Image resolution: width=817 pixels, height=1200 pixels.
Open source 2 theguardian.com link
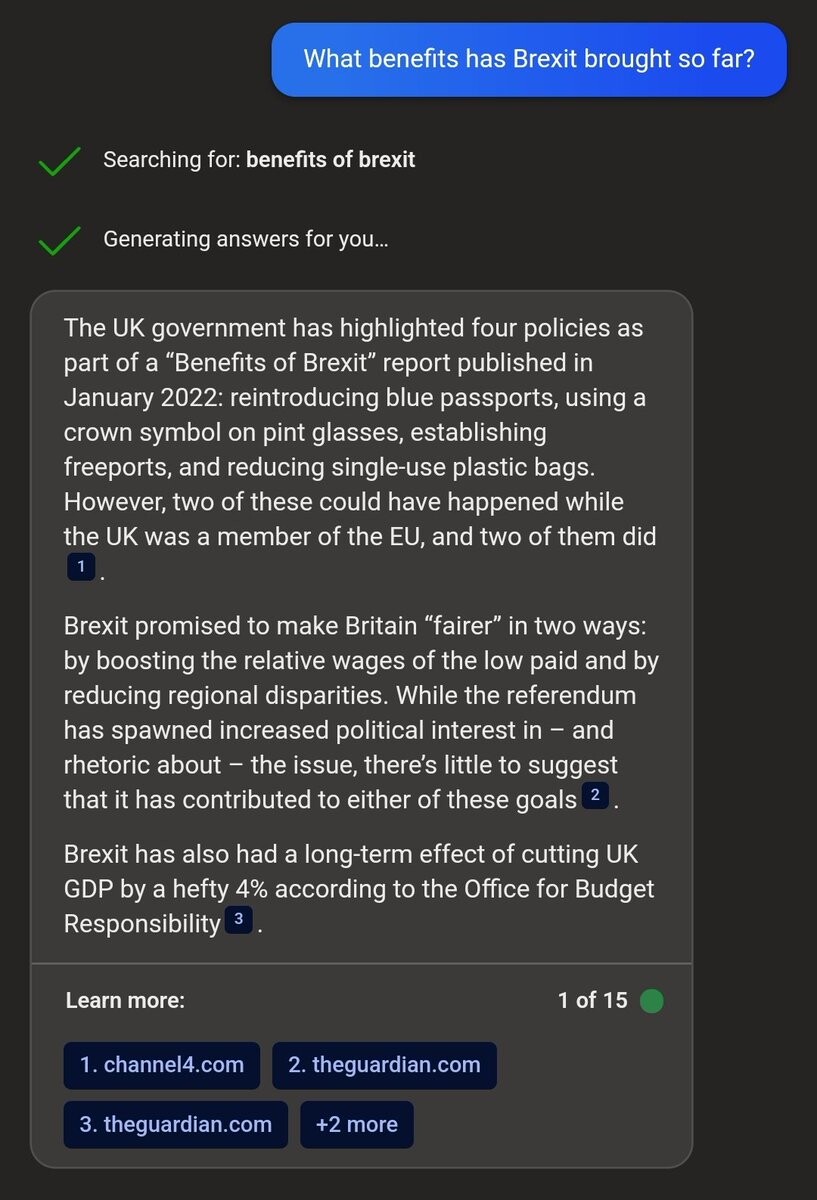point(384,1065)
